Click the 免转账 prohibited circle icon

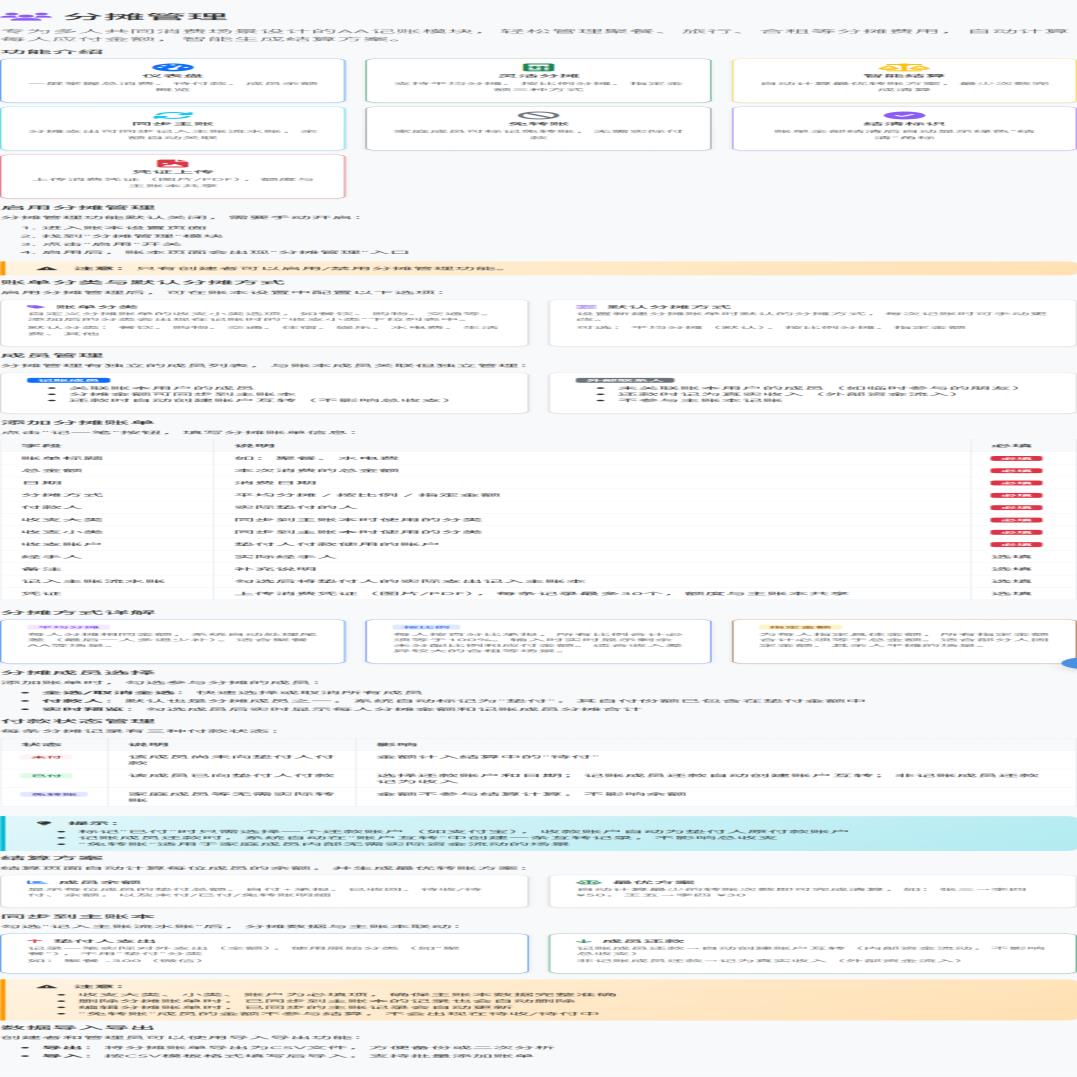538,115
